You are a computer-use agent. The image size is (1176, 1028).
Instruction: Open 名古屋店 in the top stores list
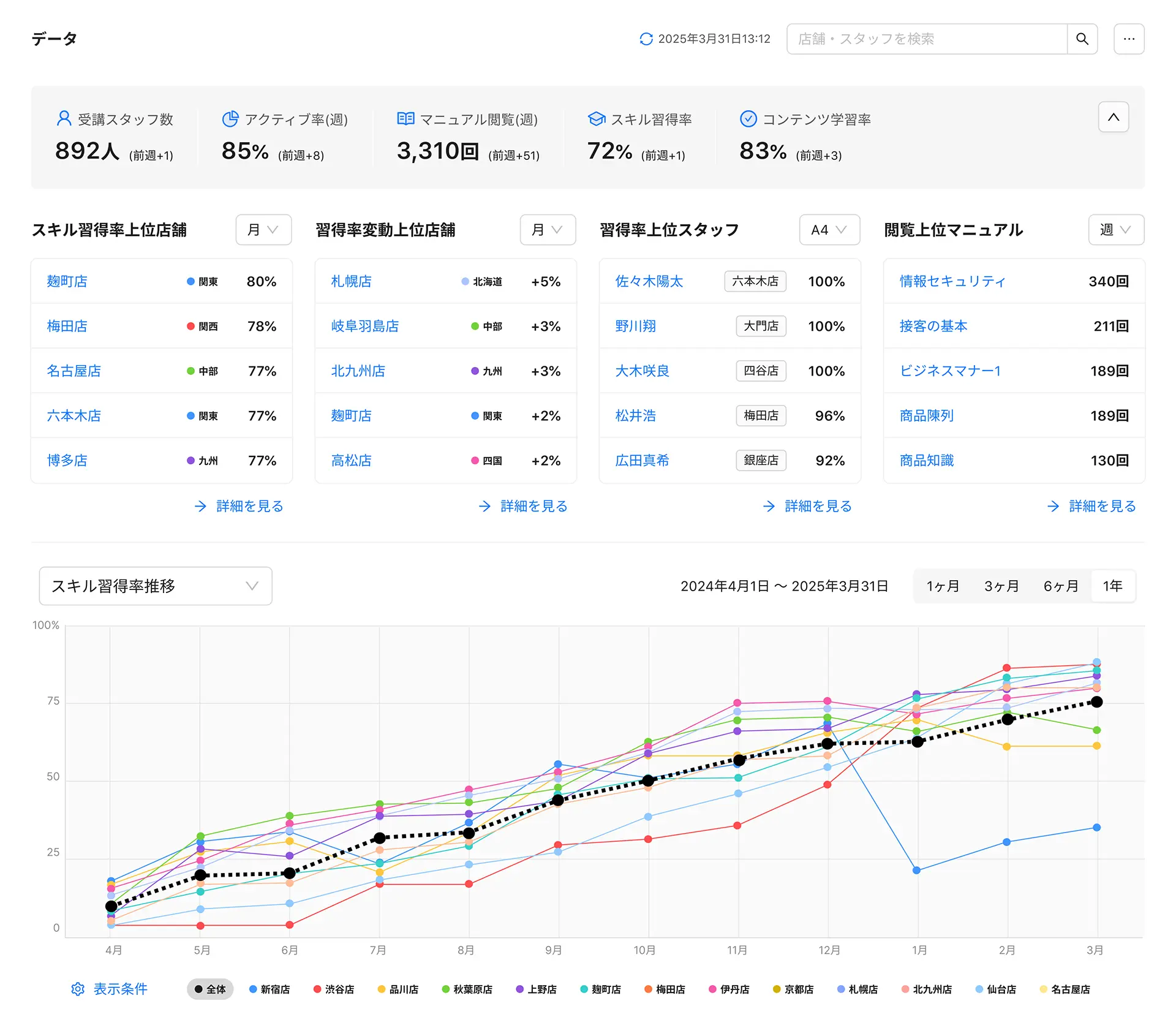click(x=74, y=371)
